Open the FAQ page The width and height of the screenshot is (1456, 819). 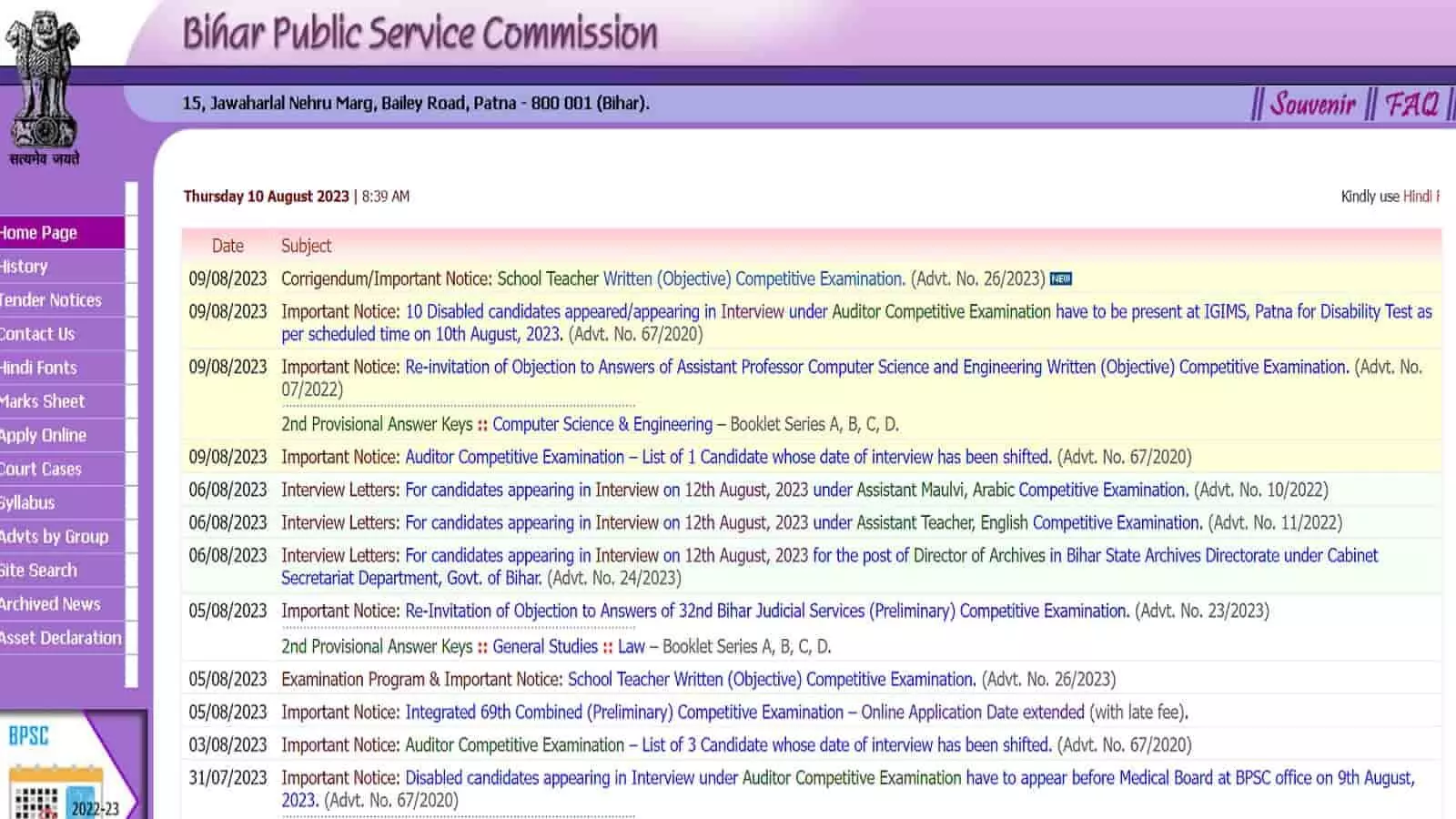pos(1411,104)
